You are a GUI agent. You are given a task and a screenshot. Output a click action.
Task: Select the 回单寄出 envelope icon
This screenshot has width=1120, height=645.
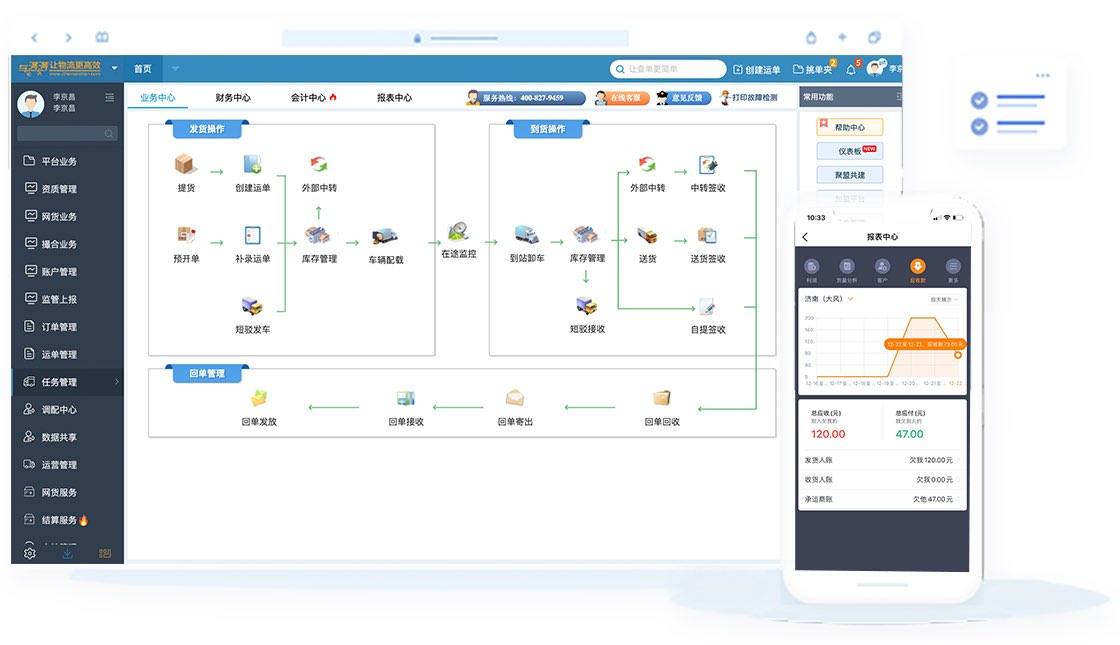515,398
